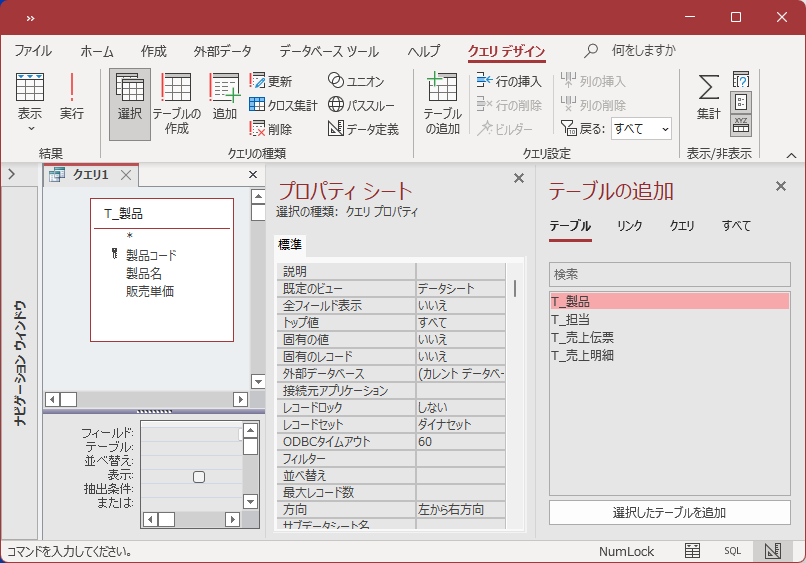Screen dimensions: 806x563
Task: Click the 何をしますか search box
Action: pyautogui.click(x=644, y=50)
